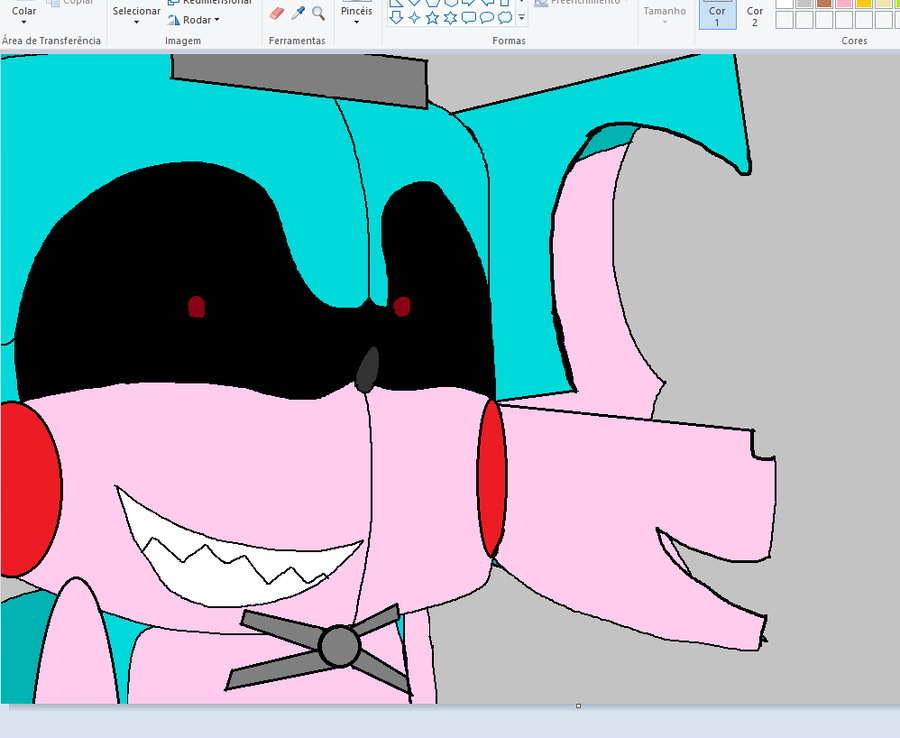The height and width of the screenshot is (738, 900).
Task: Pick the brown color swatch
Action: point(824,3)
